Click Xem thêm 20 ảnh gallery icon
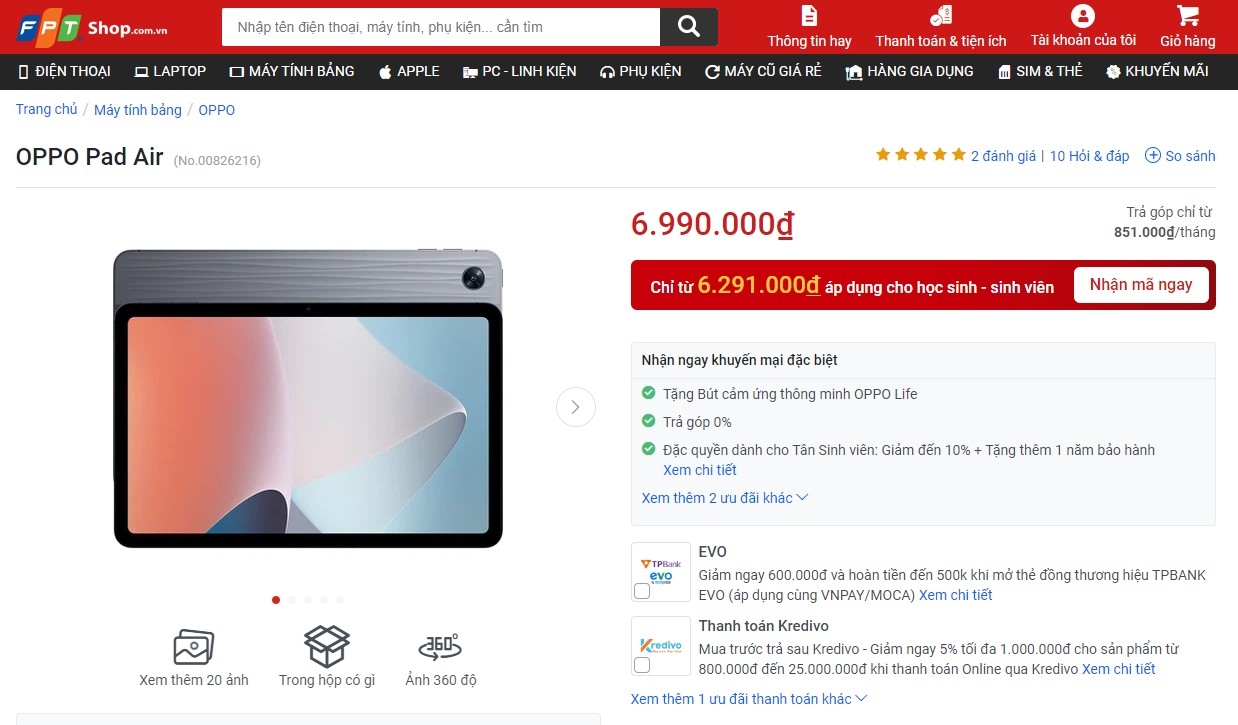Viewport: 1238px width, 725px height. coord(194,647)
